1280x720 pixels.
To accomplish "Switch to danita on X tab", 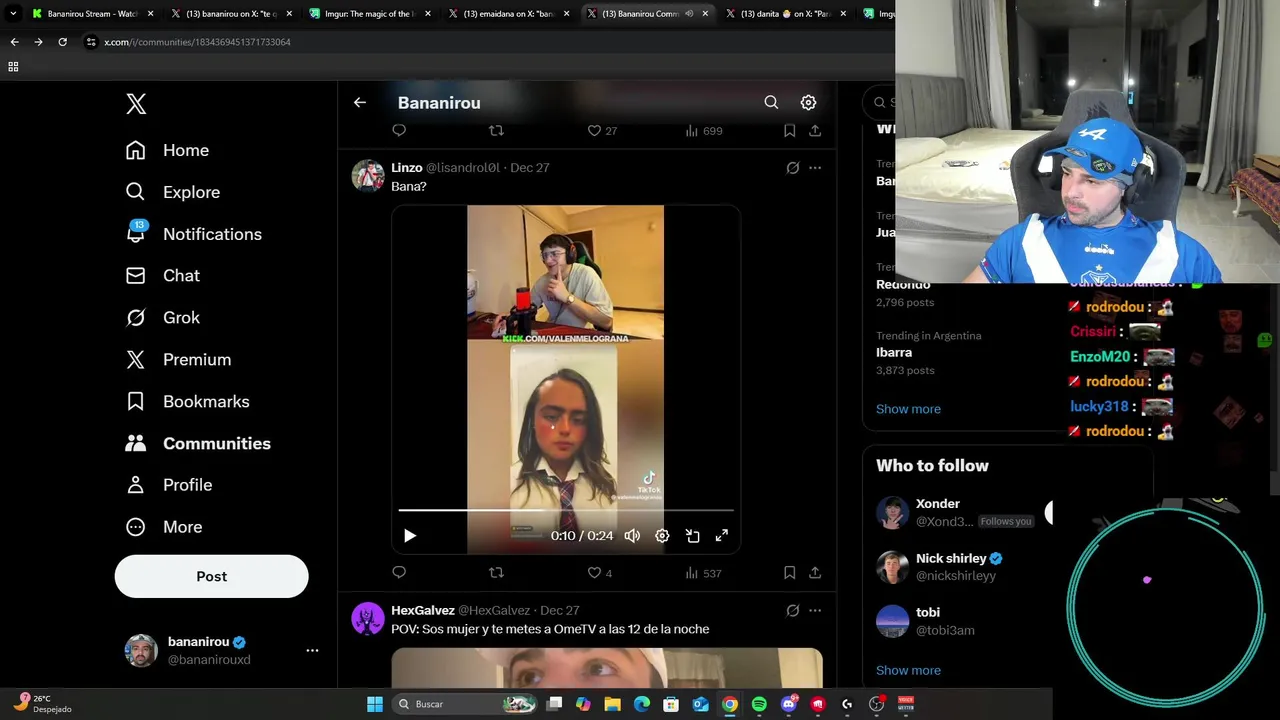I will tap(785, 14).
